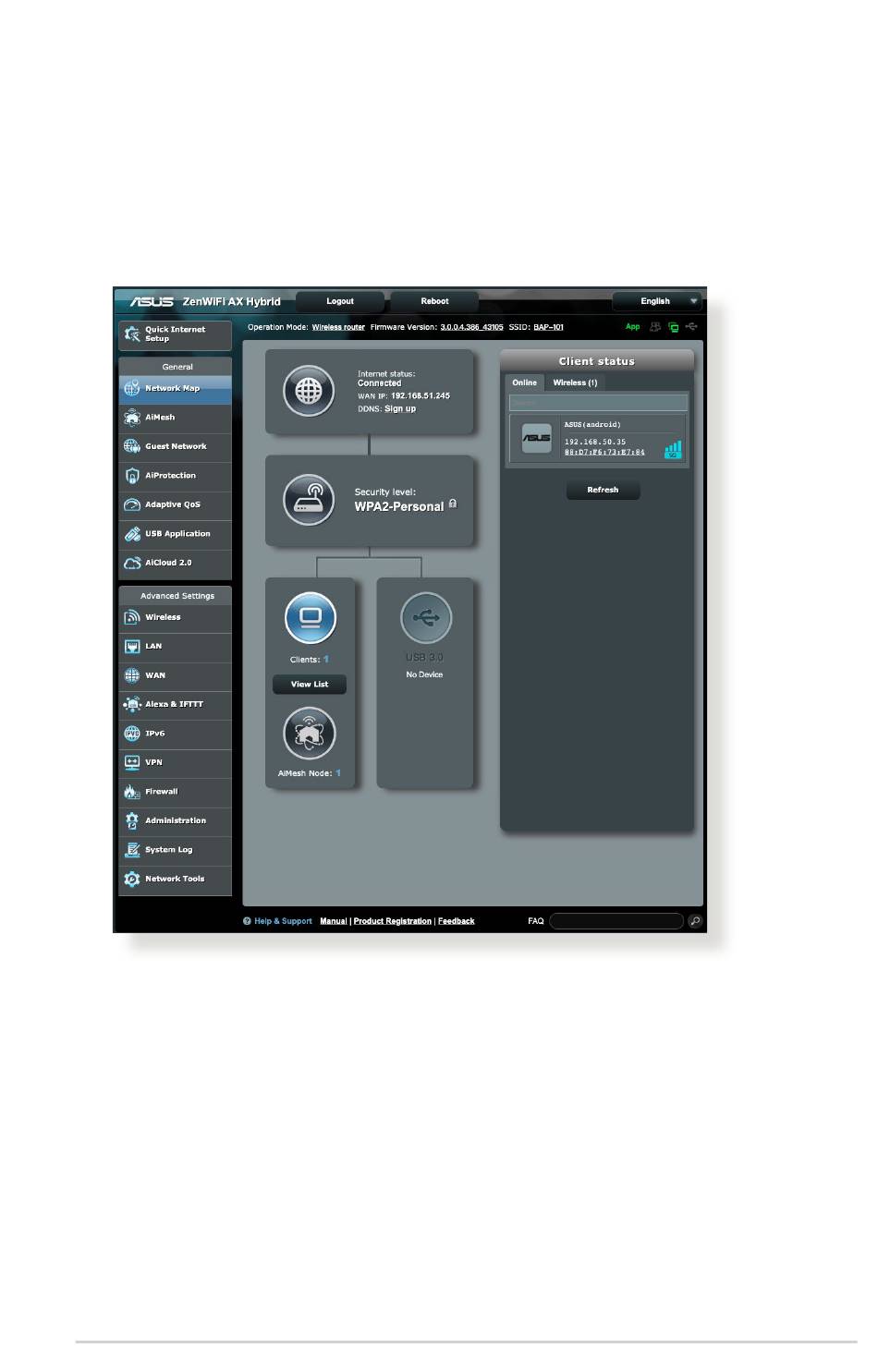This screenshot has width=878, height=1372.
Task: Click the Feedback link
Action: point(456,922)
